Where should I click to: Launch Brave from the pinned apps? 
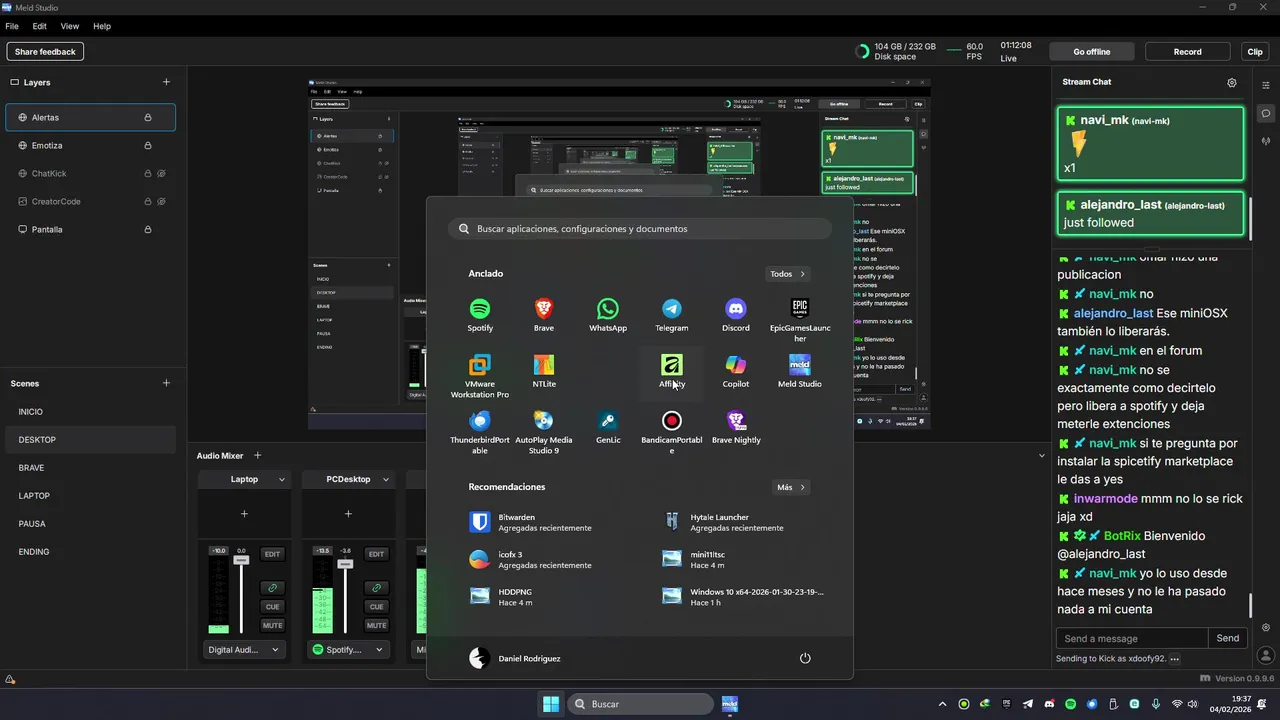(x=544, y=315)
